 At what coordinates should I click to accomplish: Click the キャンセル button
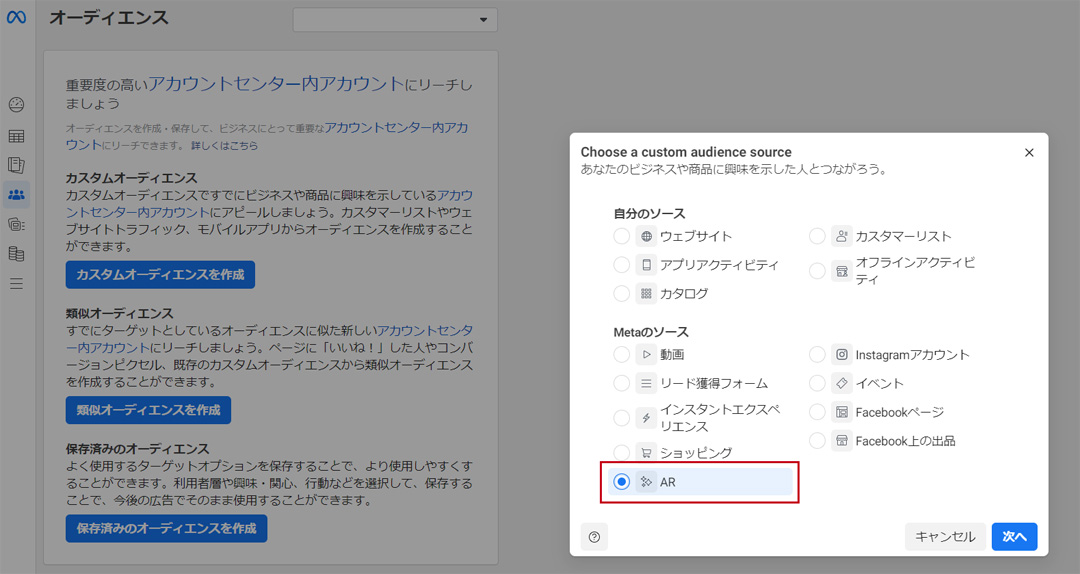[x=945, y=537]
